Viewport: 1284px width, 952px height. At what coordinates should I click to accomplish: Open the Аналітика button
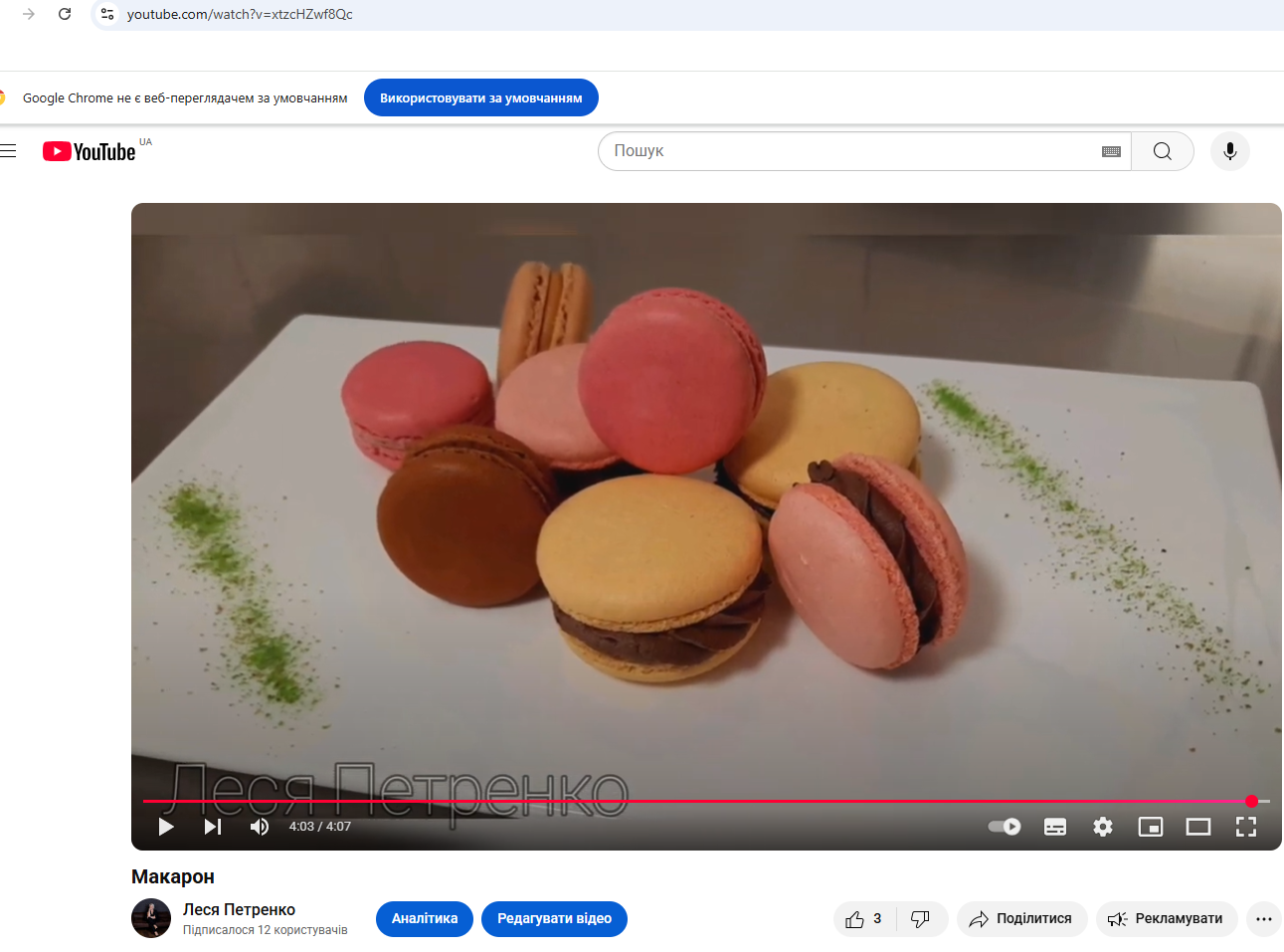[425, 918]
